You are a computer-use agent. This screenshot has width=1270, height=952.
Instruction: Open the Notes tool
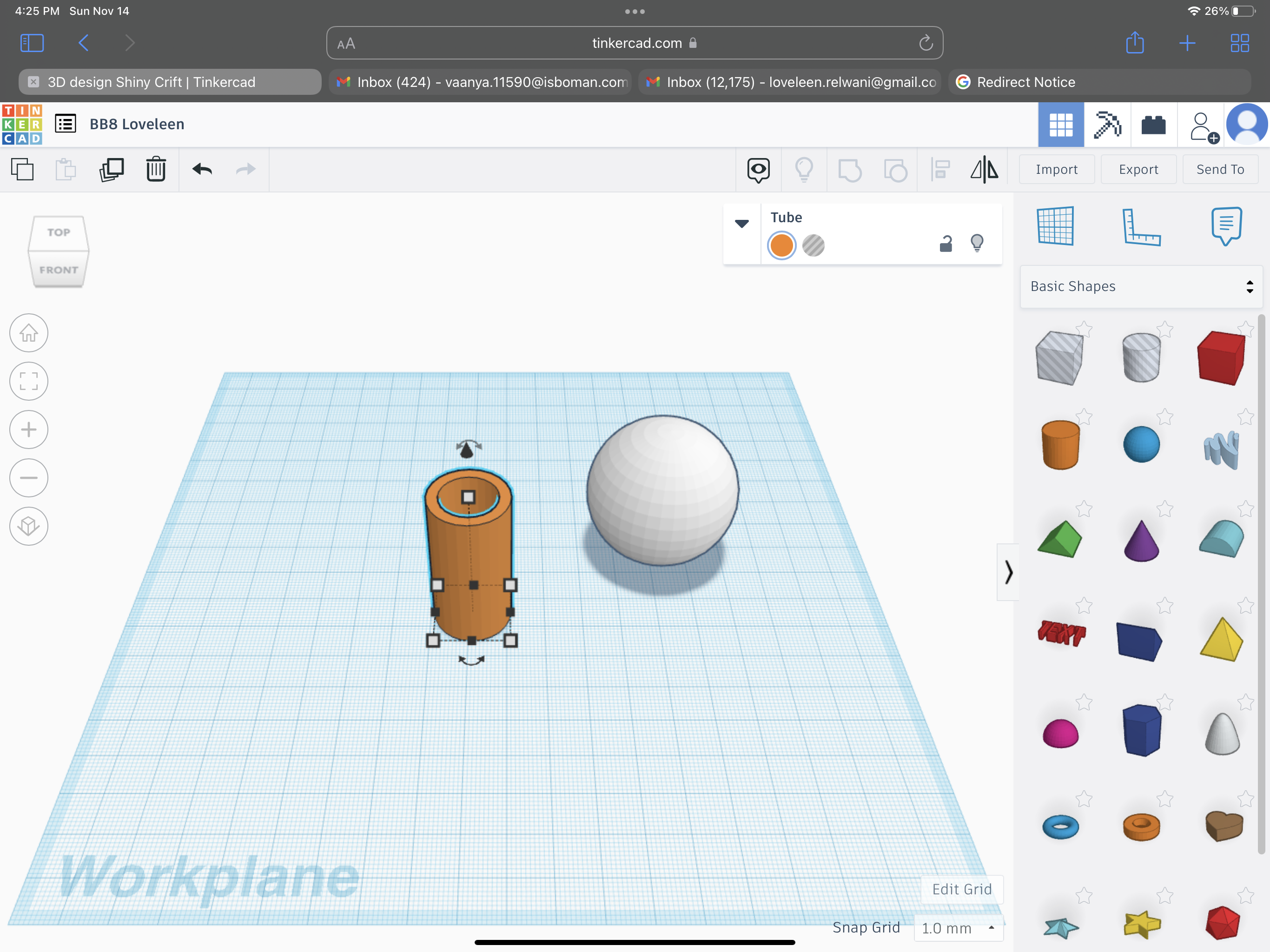pyautogui.click(x=1227, y=225)
